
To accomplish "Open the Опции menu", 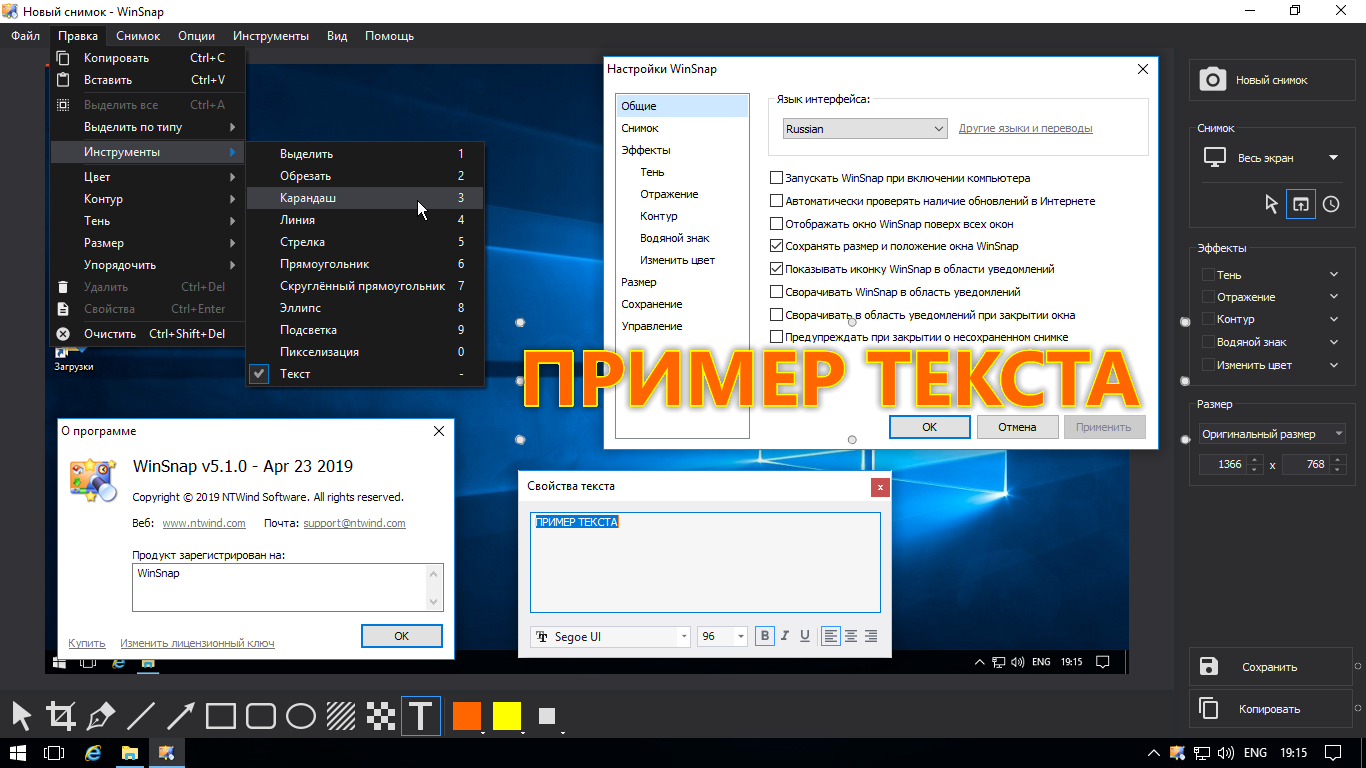I will click(x=197, y=36).
